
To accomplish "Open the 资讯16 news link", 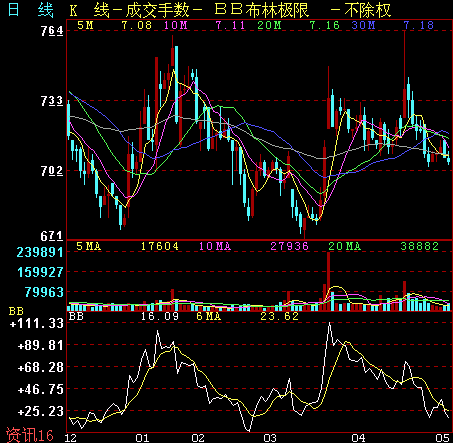I will point(30,435).
